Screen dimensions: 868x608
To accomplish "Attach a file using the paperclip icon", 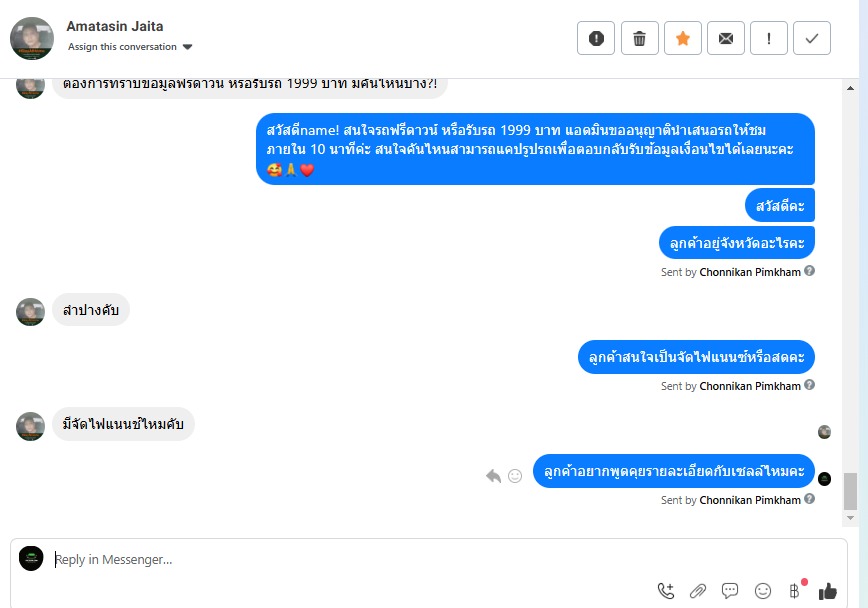I will coord(698,591).
